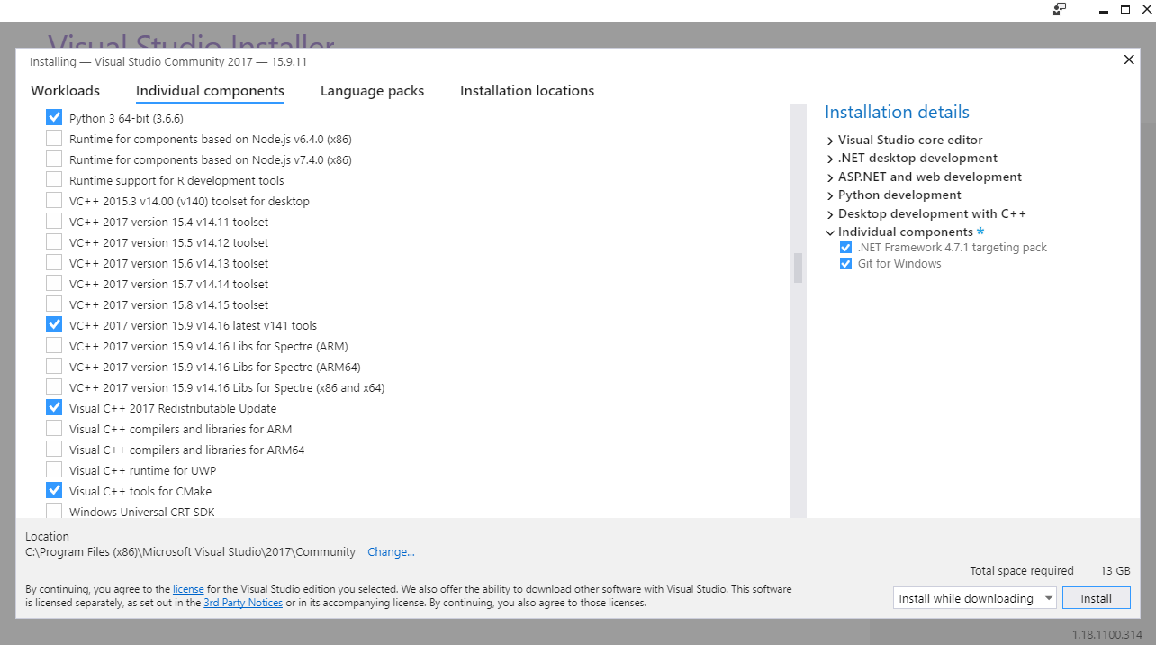
Task: Open 3rd Party Notices link
Action: coord(243,602)
